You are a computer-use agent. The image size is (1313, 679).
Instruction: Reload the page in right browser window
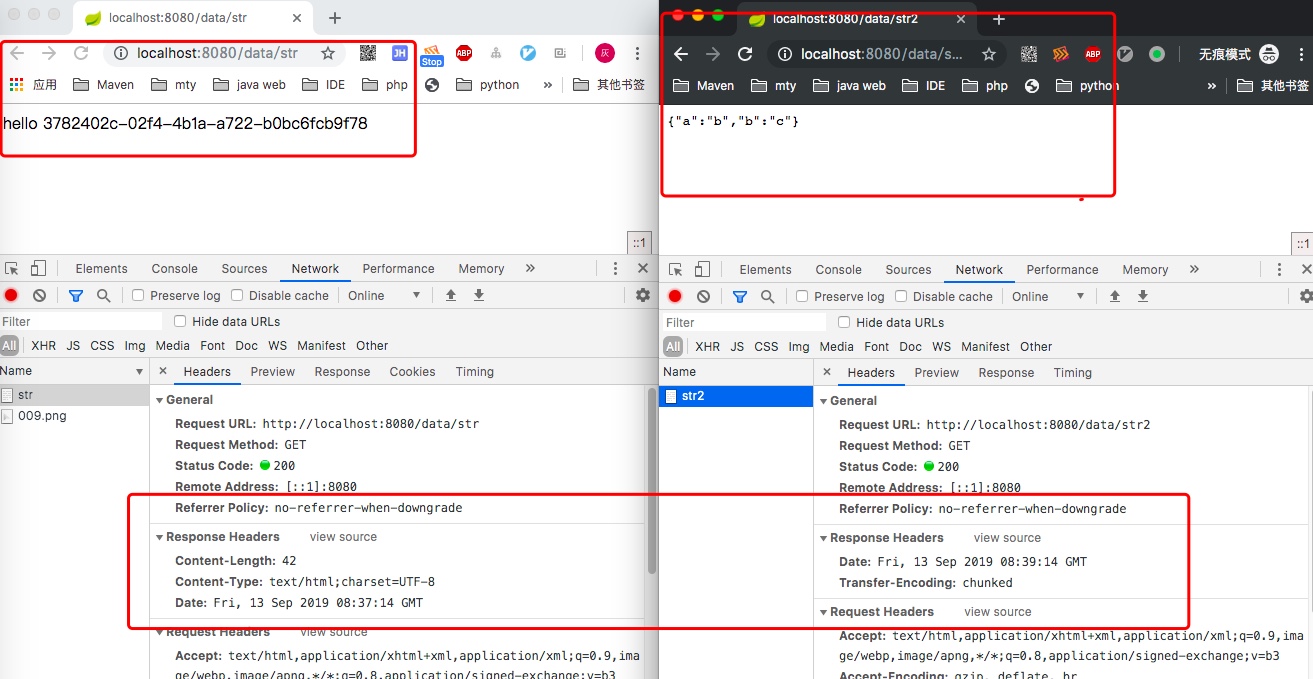point(745,54)
